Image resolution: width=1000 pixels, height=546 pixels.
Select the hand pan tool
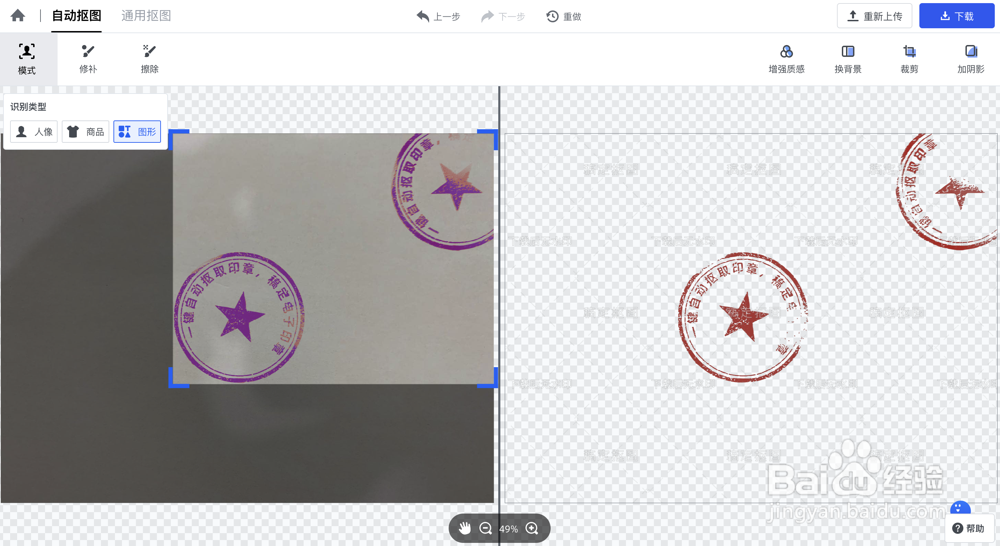[465, 528]
